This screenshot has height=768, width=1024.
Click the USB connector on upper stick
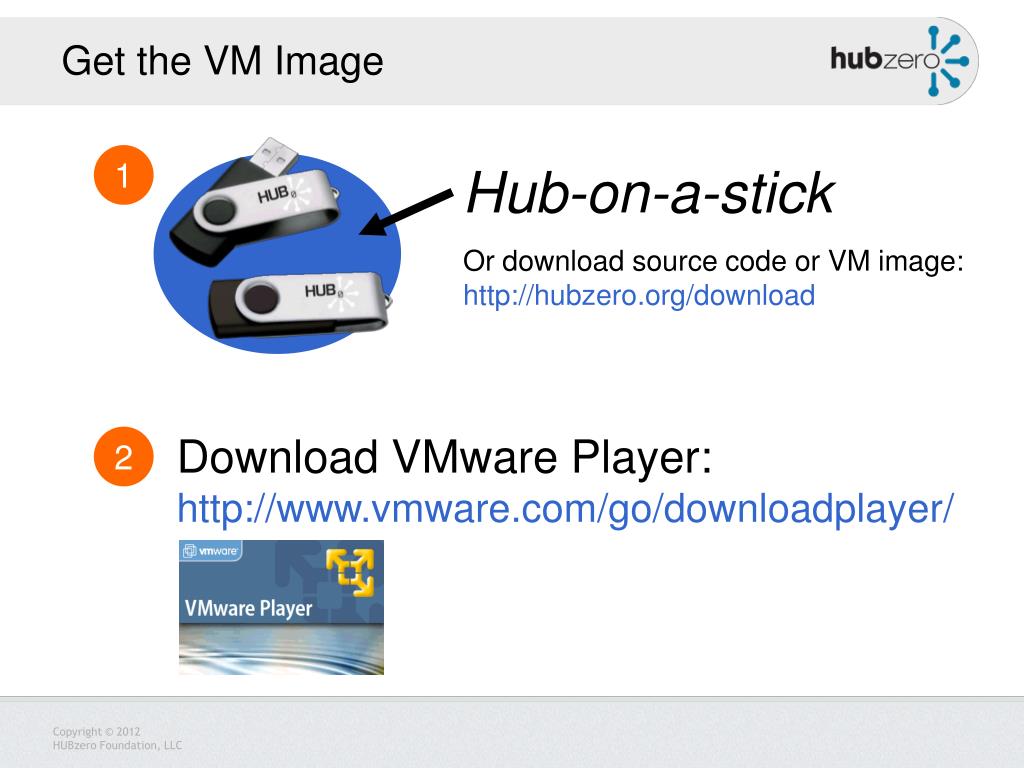tap(274, 155)
